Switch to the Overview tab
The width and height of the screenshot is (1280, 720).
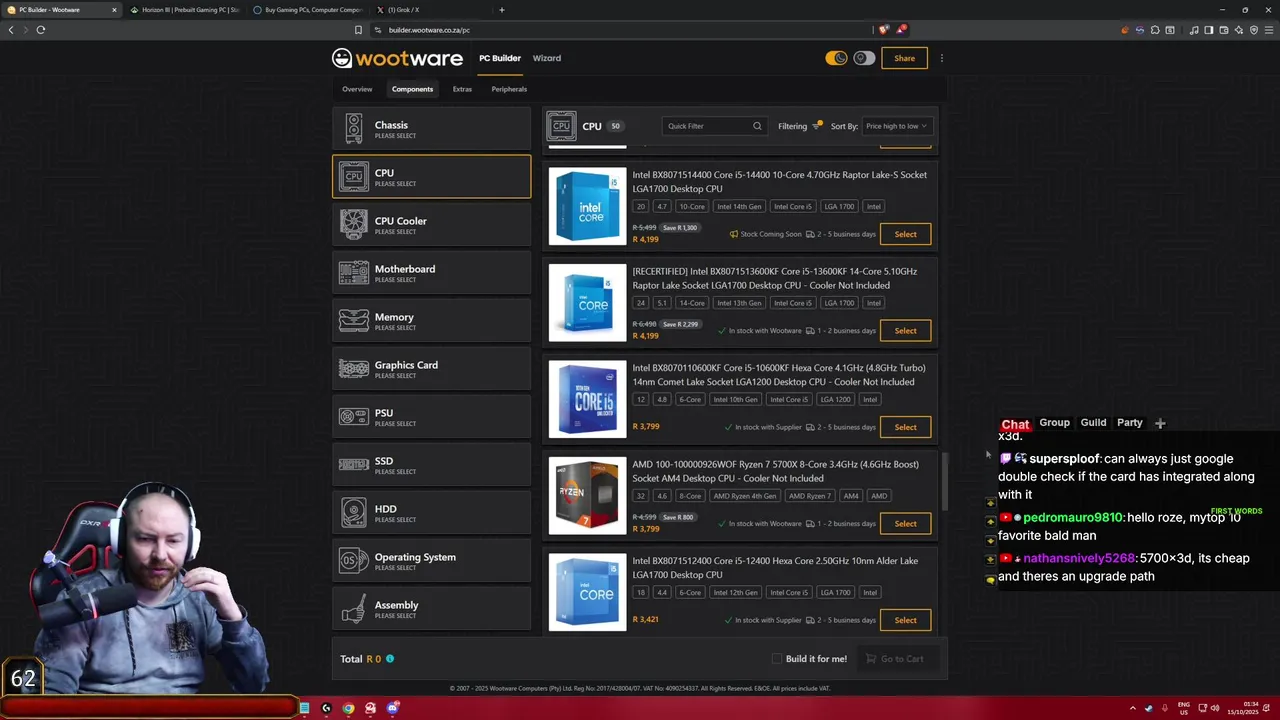click(x=357, y=89)
